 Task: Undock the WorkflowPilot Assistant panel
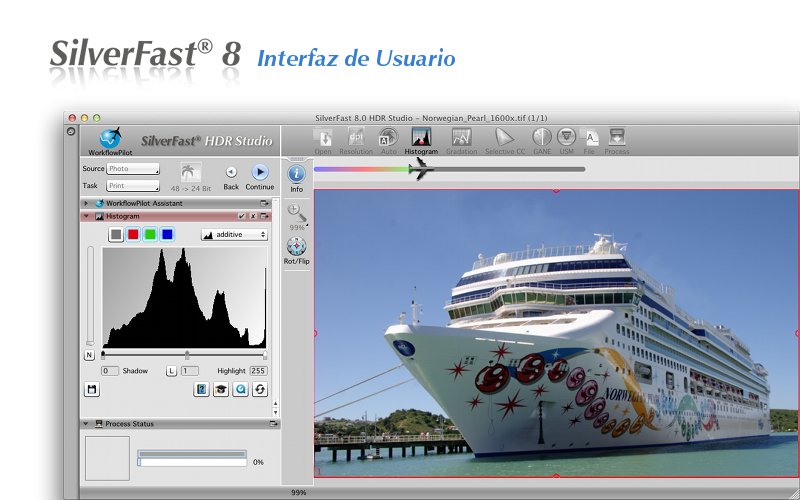pyautogui.click(x=264, y=203)
